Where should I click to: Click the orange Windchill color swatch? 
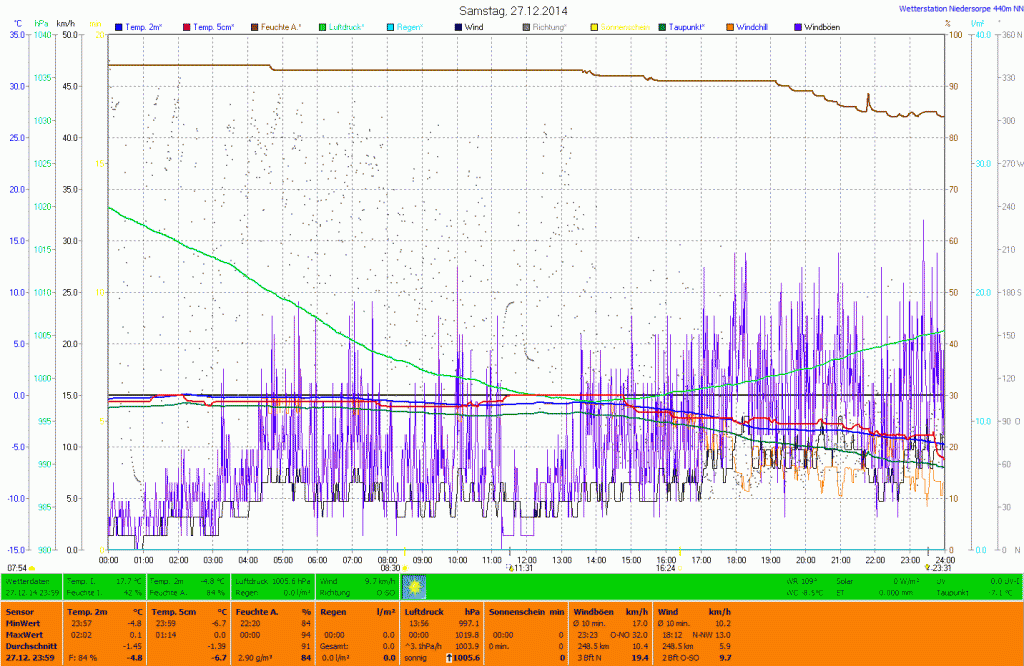(x=730, y=26)
